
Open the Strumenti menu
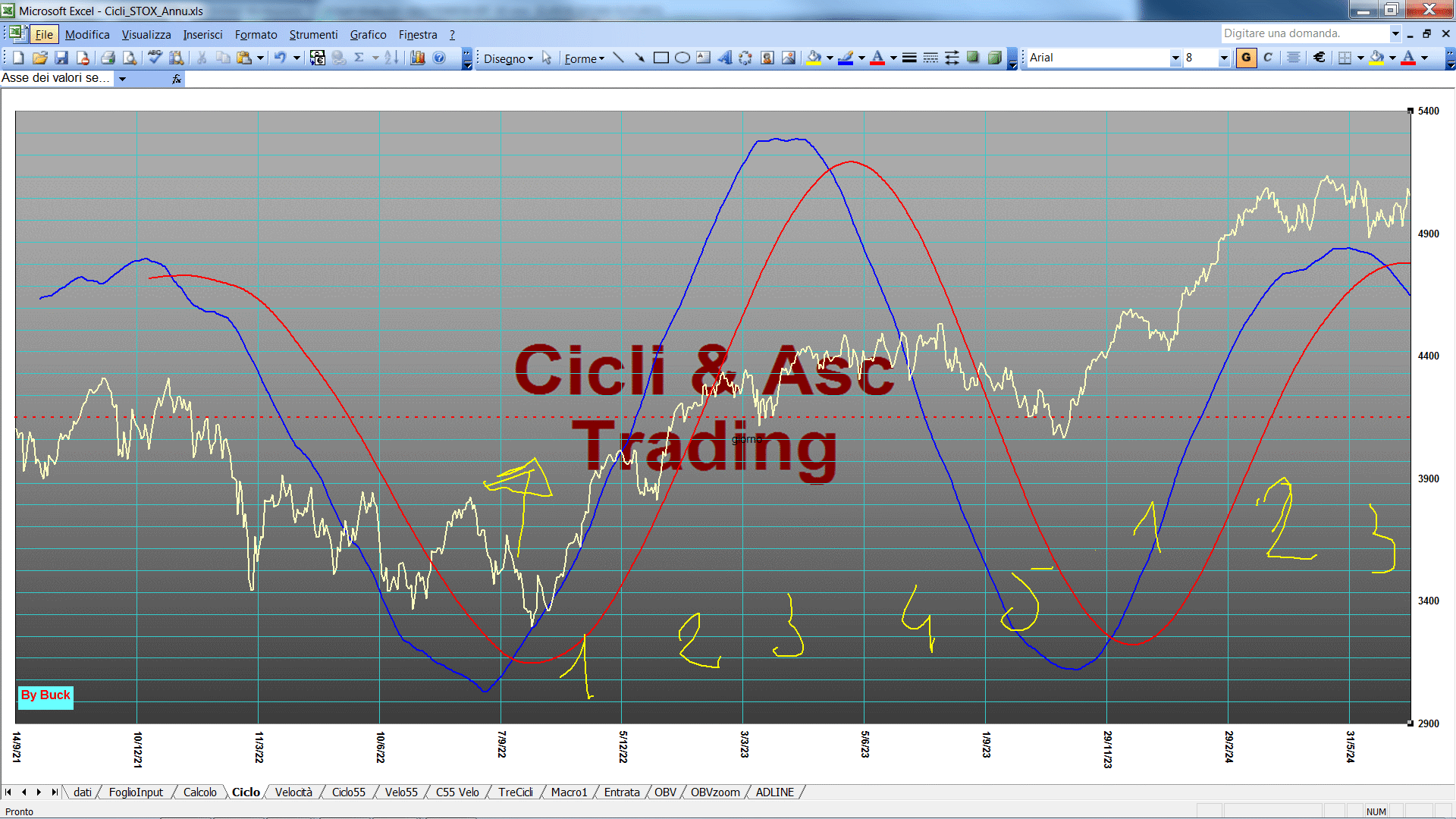coord(313,35)
